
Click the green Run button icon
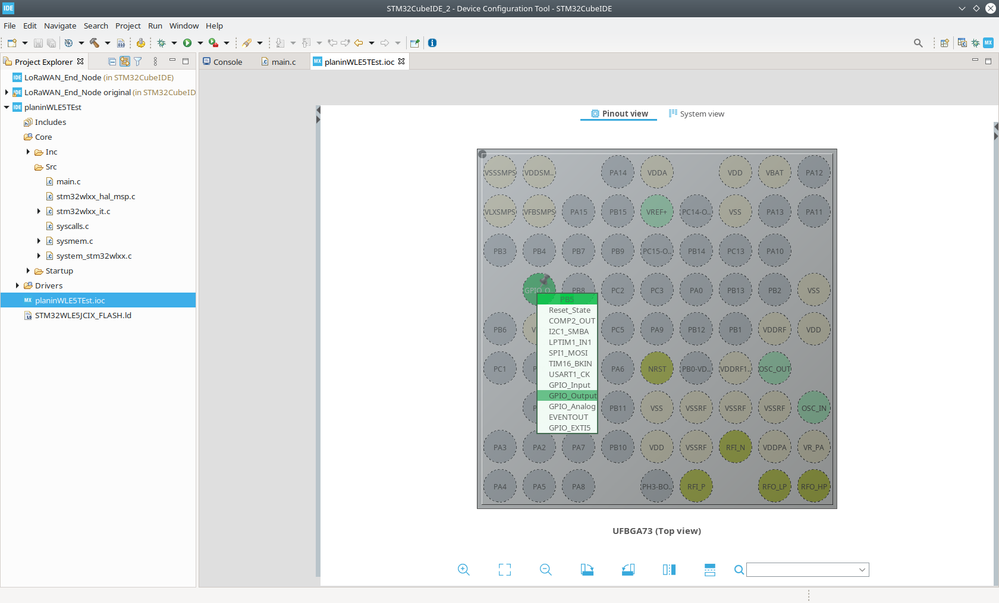[x=187, y=43]
